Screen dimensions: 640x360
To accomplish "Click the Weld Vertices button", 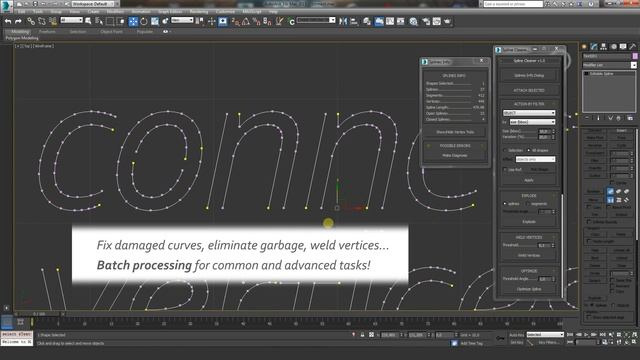I will click(x=529, y=256).
